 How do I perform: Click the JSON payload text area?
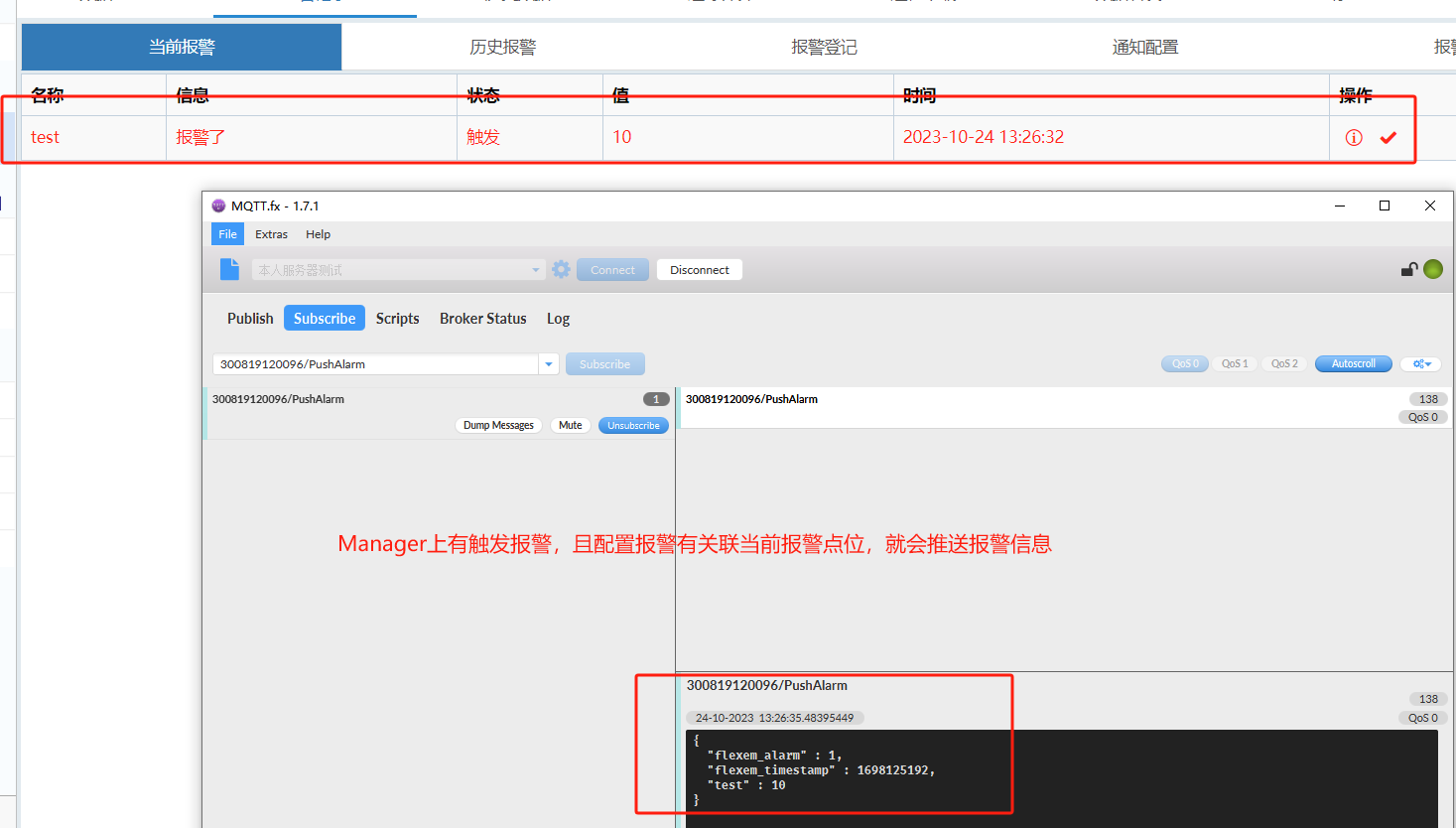[1061, 778]
